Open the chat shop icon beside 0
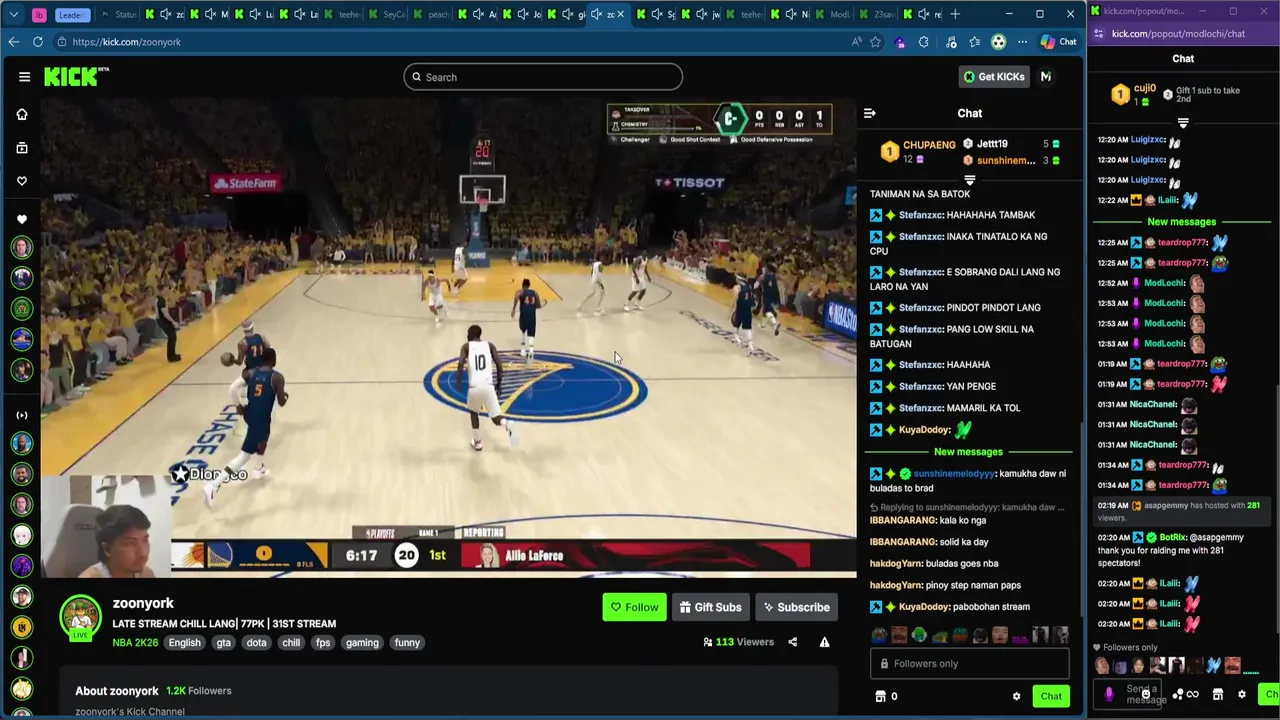Screen dimensions: 1280x720 (x=880, y=696)
